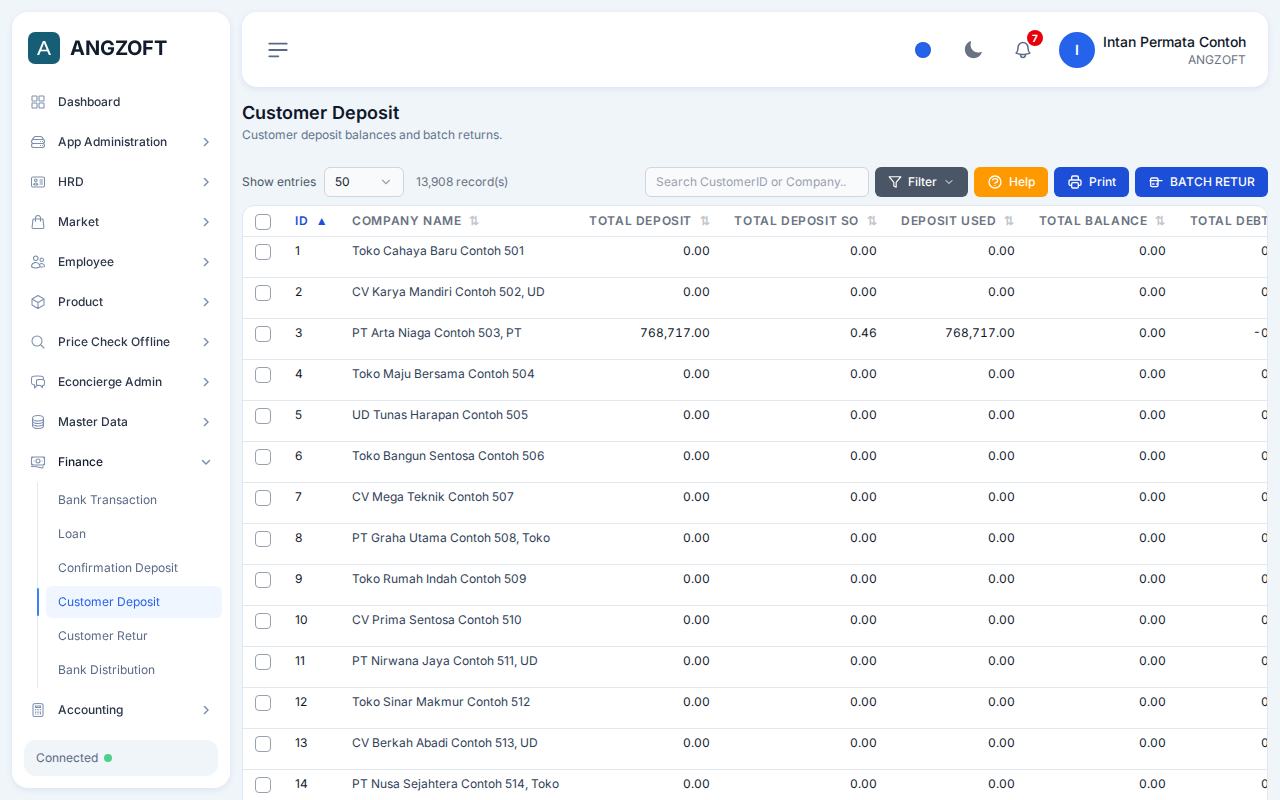Tick checkbox for PT Graha Utama Contoh 508
This screenshot has width=1280, height=800.
[x=263, y=539]
